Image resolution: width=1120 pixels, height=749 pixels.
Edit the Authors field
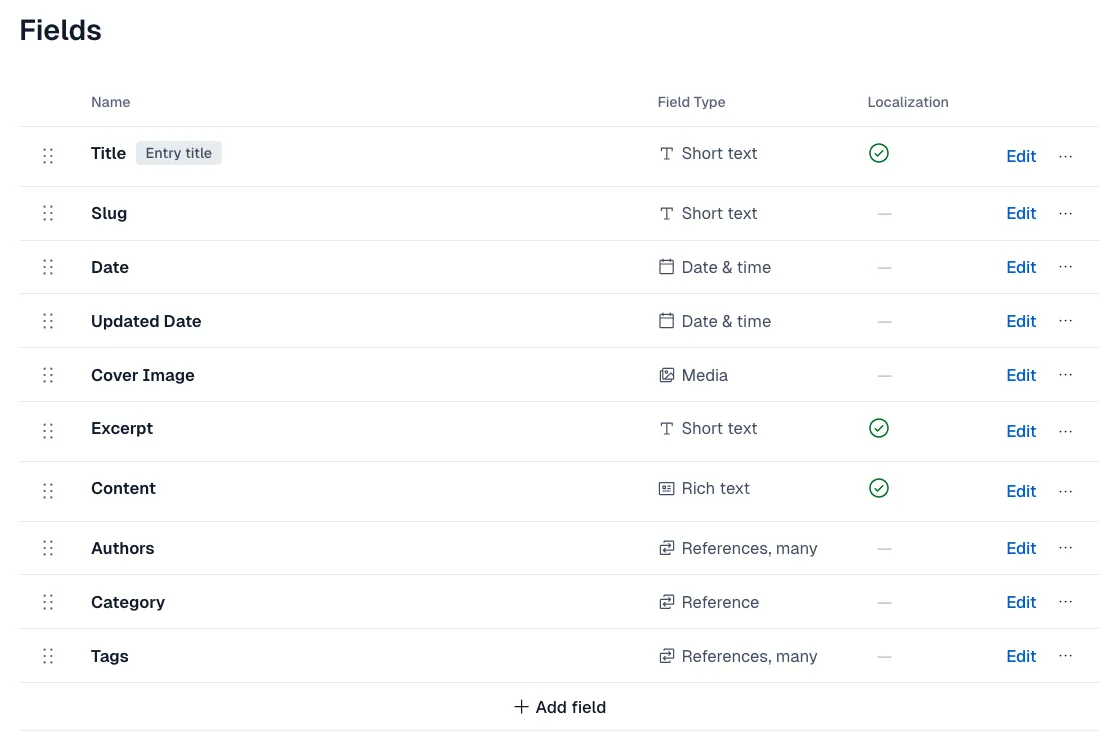(x=1021, y=548)
